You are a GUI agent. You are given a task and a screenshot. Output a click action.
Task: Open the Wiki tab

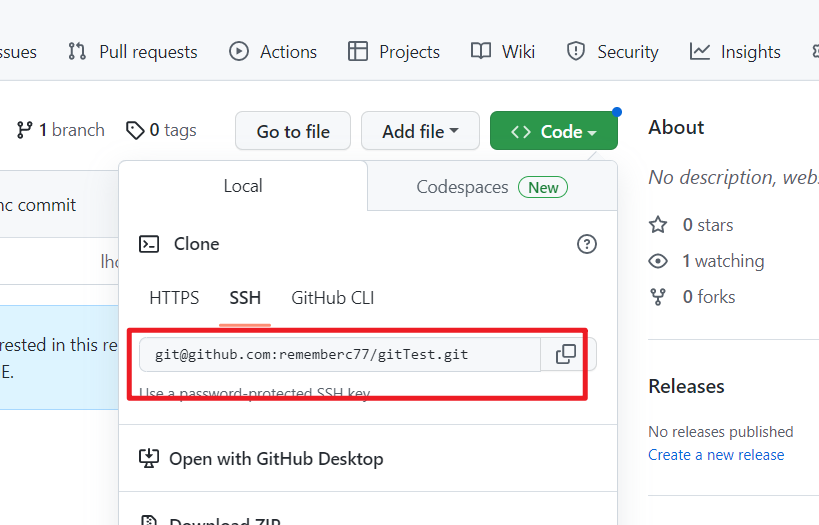coord(502,52)
